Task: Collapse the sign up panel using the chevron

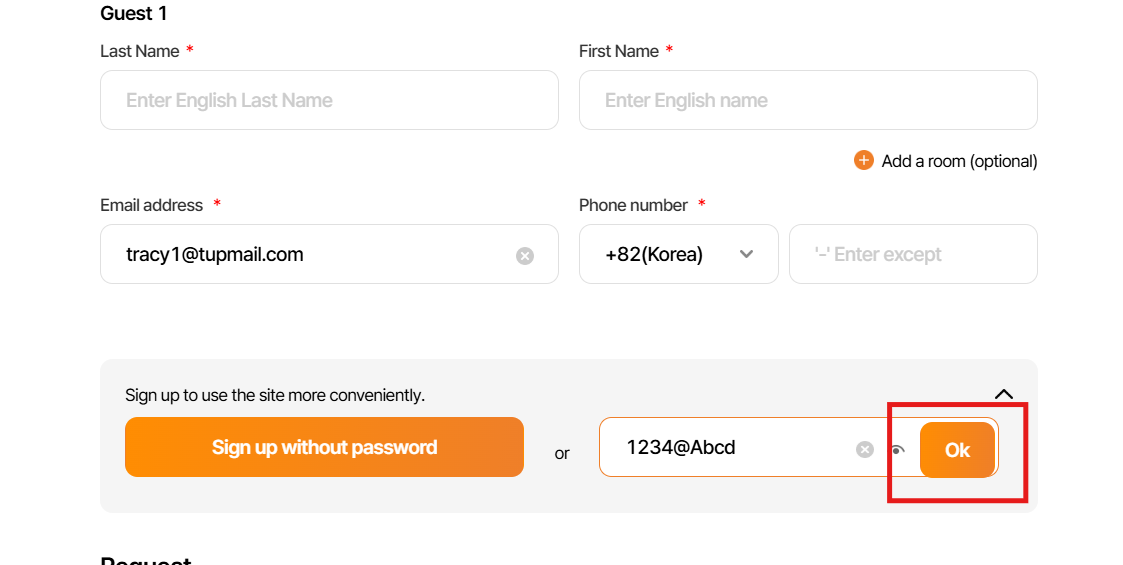Action: [x=1004, y=394]
